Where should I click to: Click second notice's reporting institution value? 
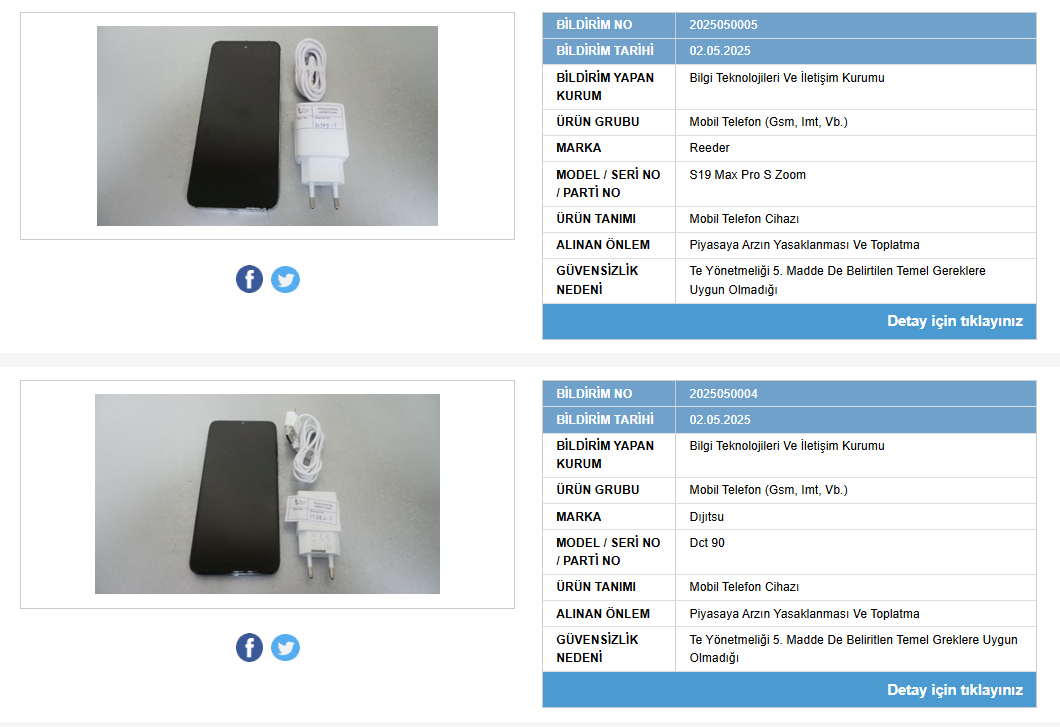pyautogui.click(x=787, y=446)
